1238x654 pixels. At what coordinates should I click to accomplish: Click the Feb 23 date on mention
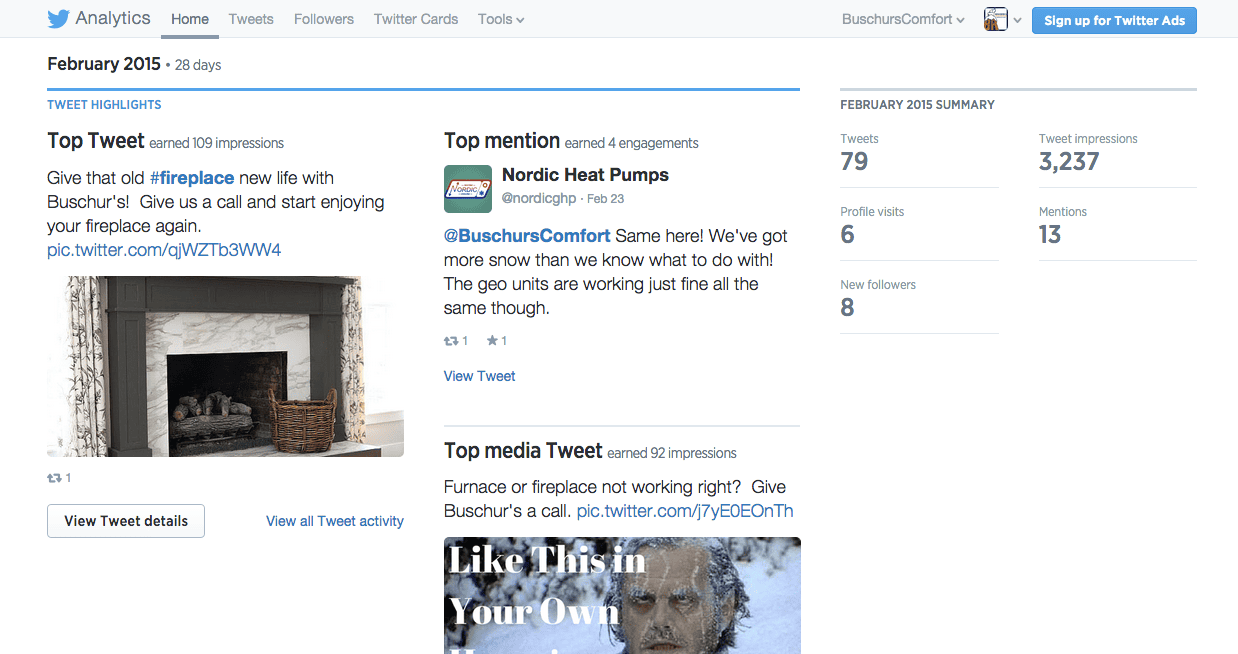click(x=606, y=198)
